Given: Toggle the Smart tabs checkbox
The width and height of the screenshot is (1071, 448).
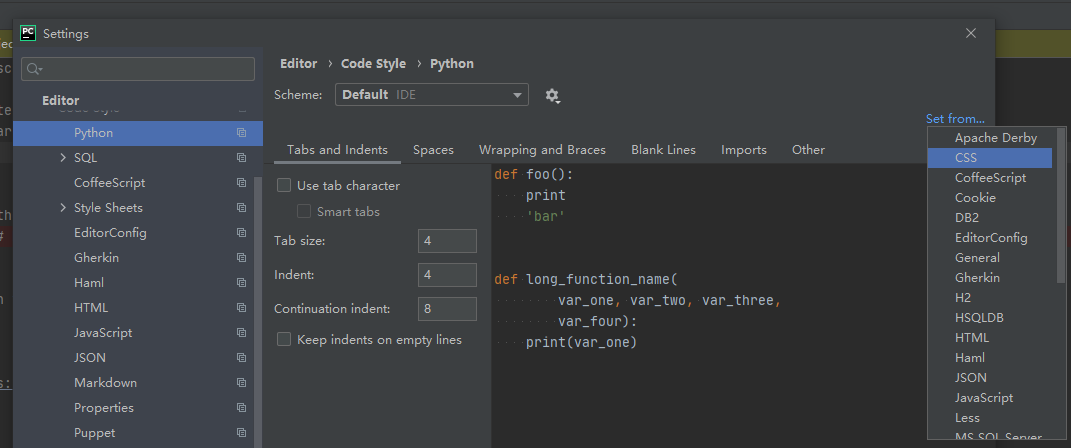Looking at the screenshot, I should pyautogui.click(x=304, y=212).
